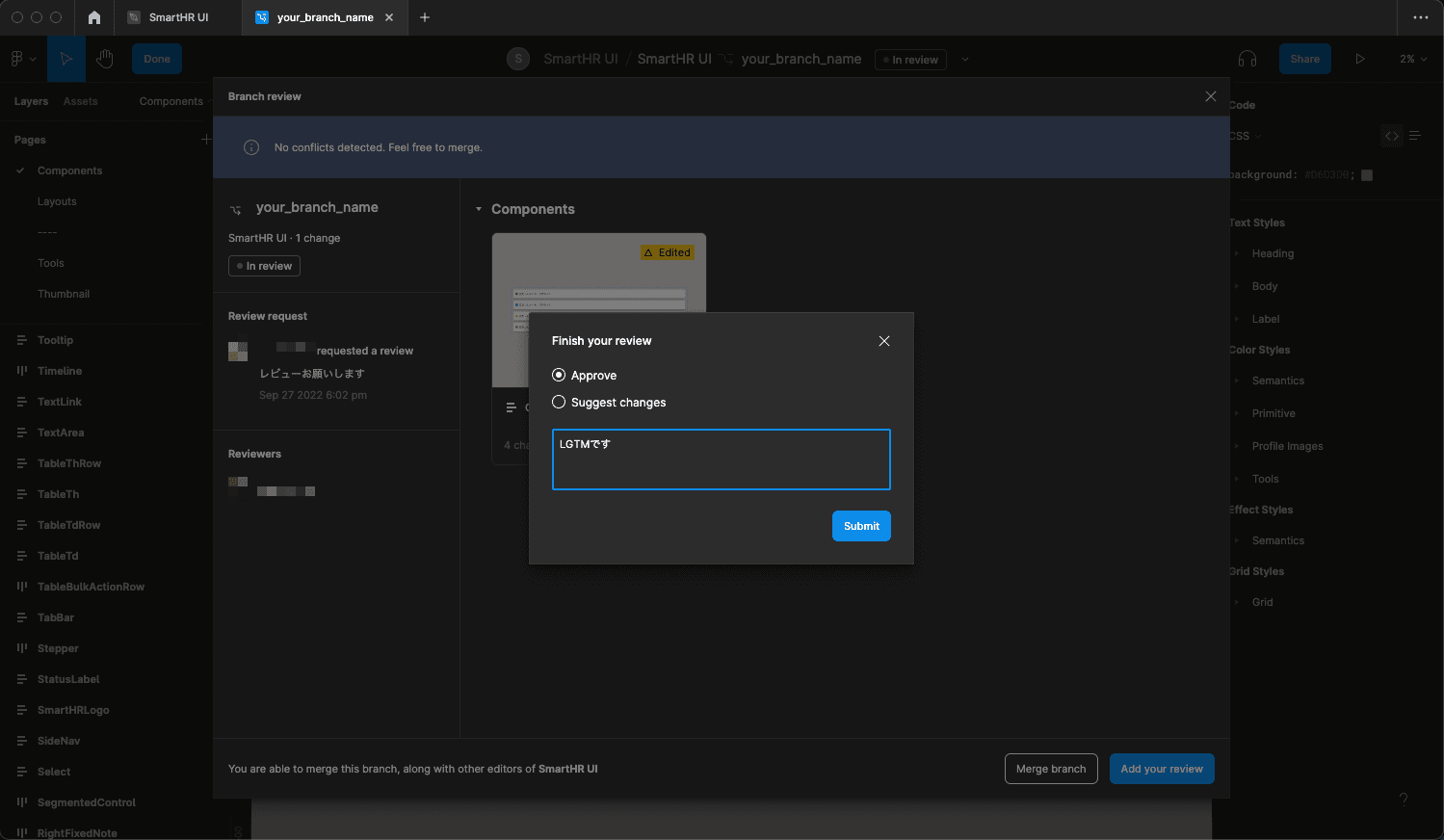Select the Move tool
This screenshot has width=1444, height=840.
[x=66, y=59]
